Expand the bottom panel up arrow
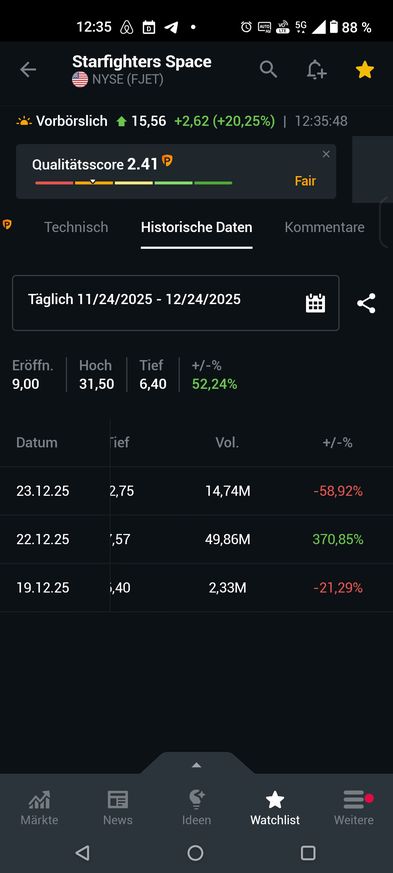Viewport: 393px width, 873px height. coord(196,766)
